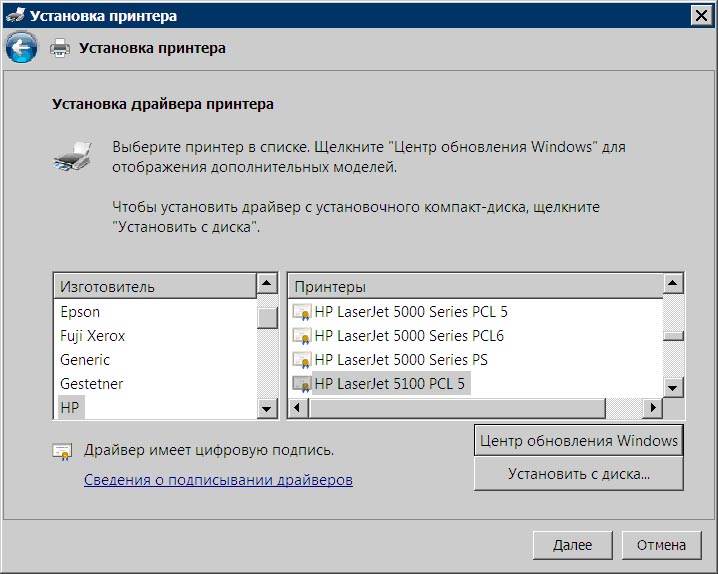Select Epson in the manufacturer list
The width and height of the screenshot is (718, 574).
click(80, 312)
